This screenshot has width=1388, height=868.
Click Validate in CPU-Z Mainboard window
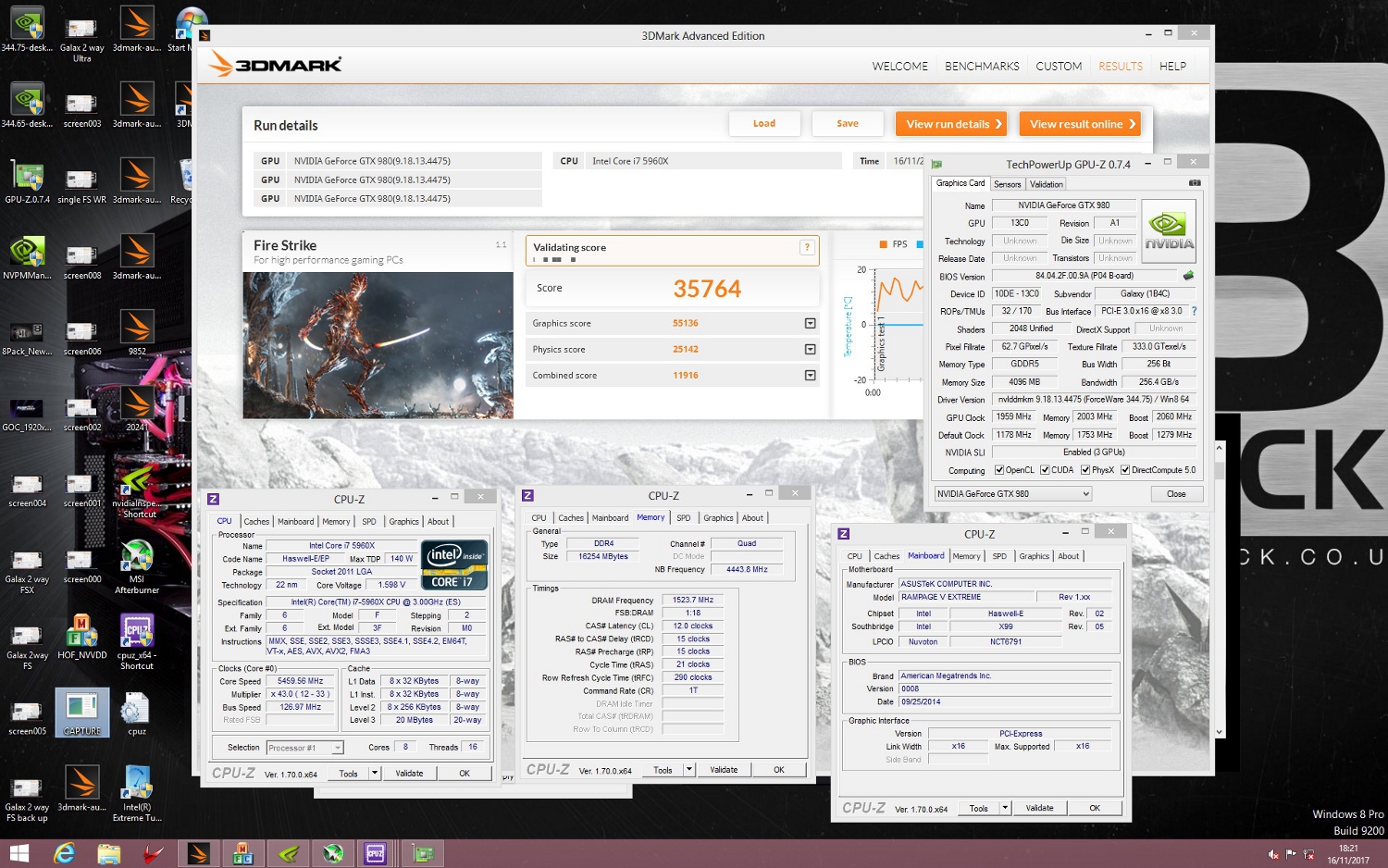coord(1039,808)
